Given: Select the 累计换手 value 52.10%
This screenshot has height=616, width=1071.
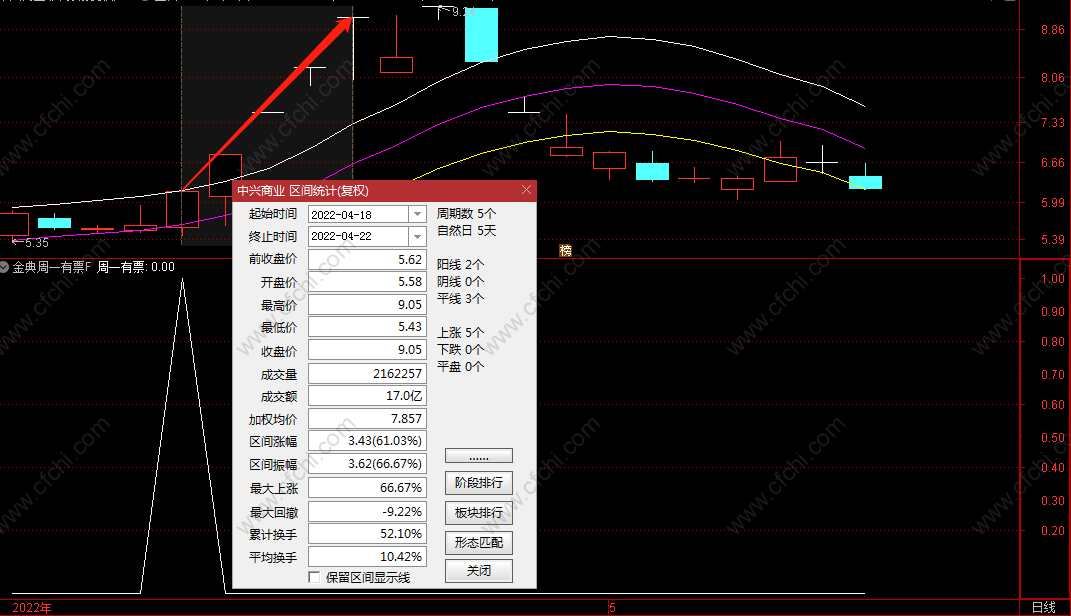Looking at the screenshot, I should (367, 534).
